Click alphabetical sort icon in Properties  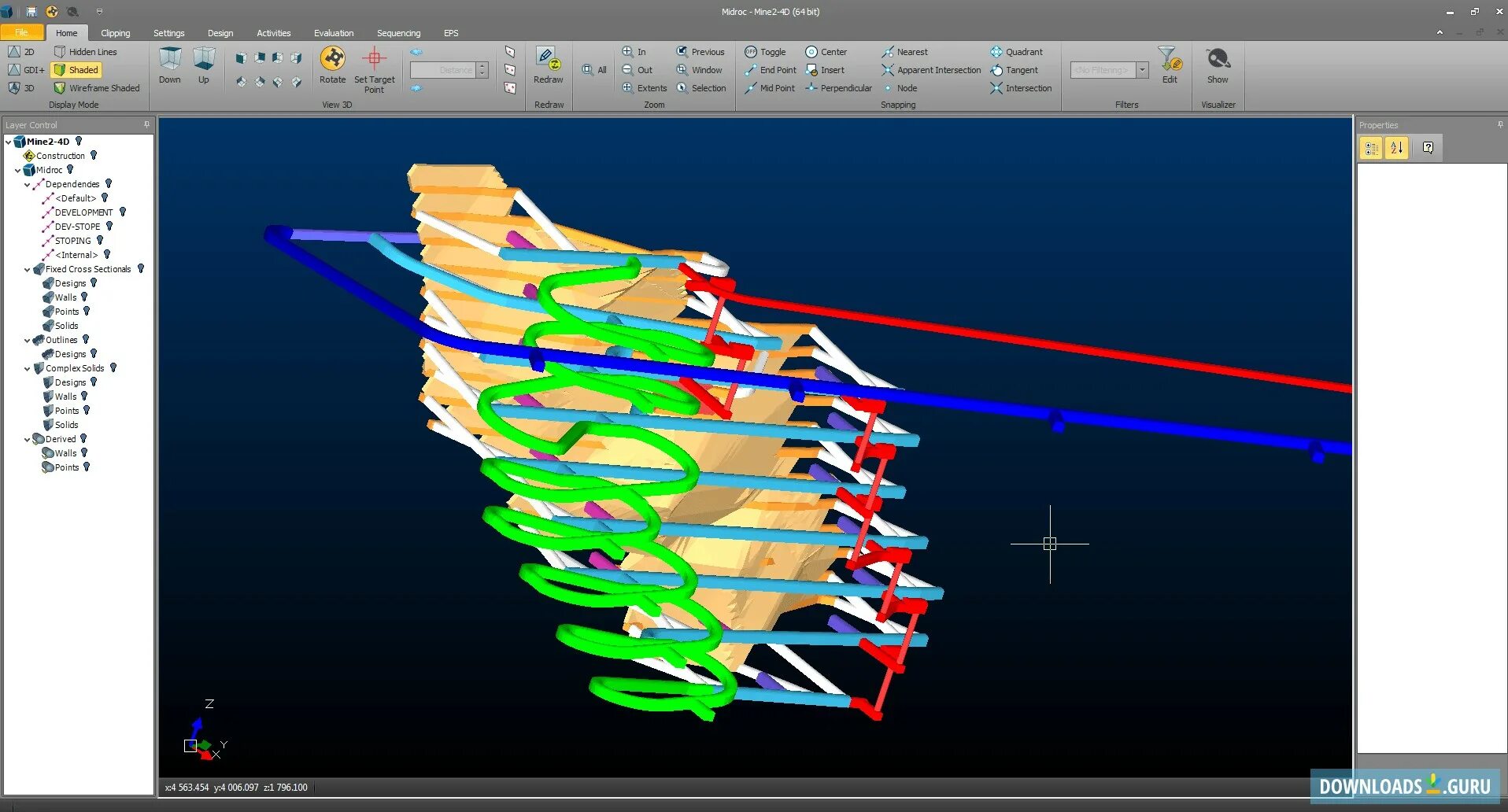click(x=1396, y=148)
